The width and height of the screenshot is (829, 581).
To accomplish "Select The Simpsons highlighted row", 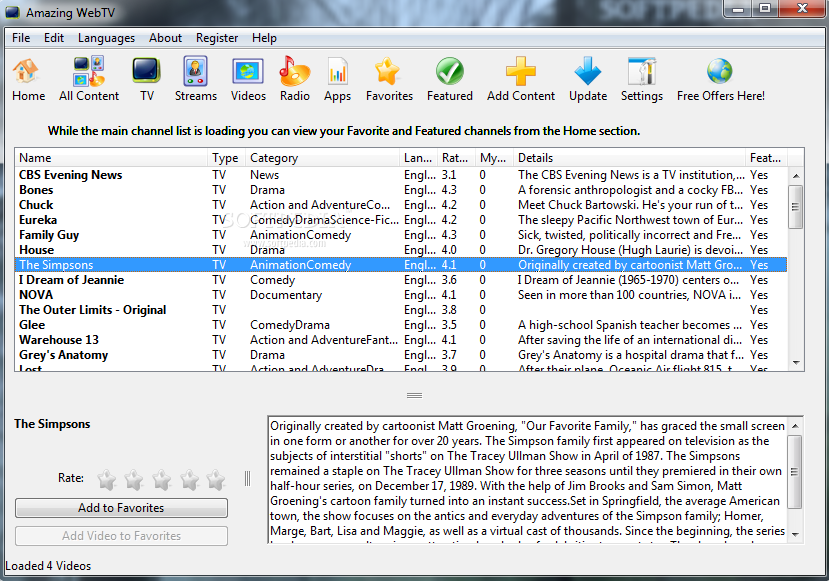I will (401, 265).
